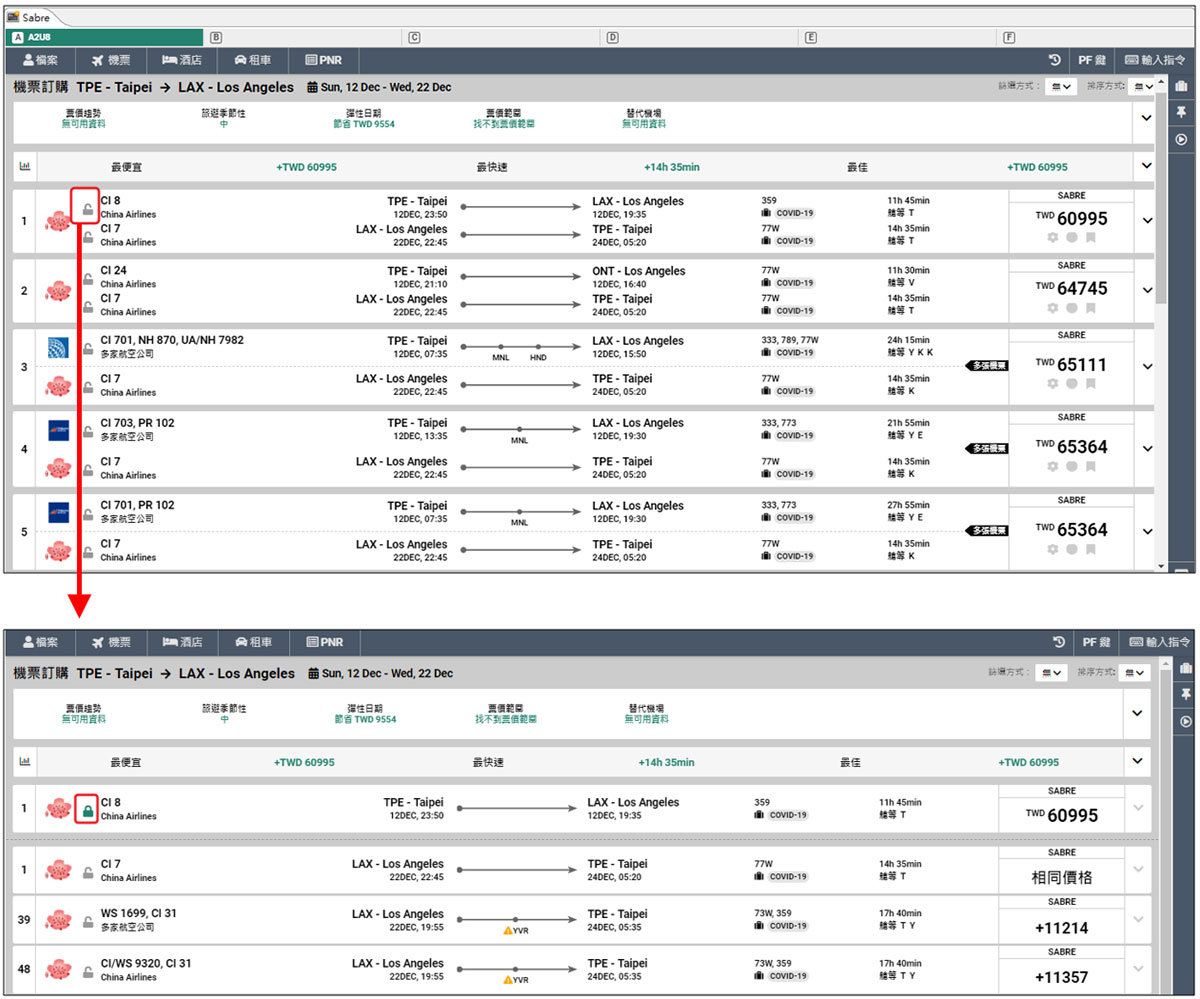Expand itinerary 1 priced TWD 60995 in Sabre window

tap(1147, 220)
